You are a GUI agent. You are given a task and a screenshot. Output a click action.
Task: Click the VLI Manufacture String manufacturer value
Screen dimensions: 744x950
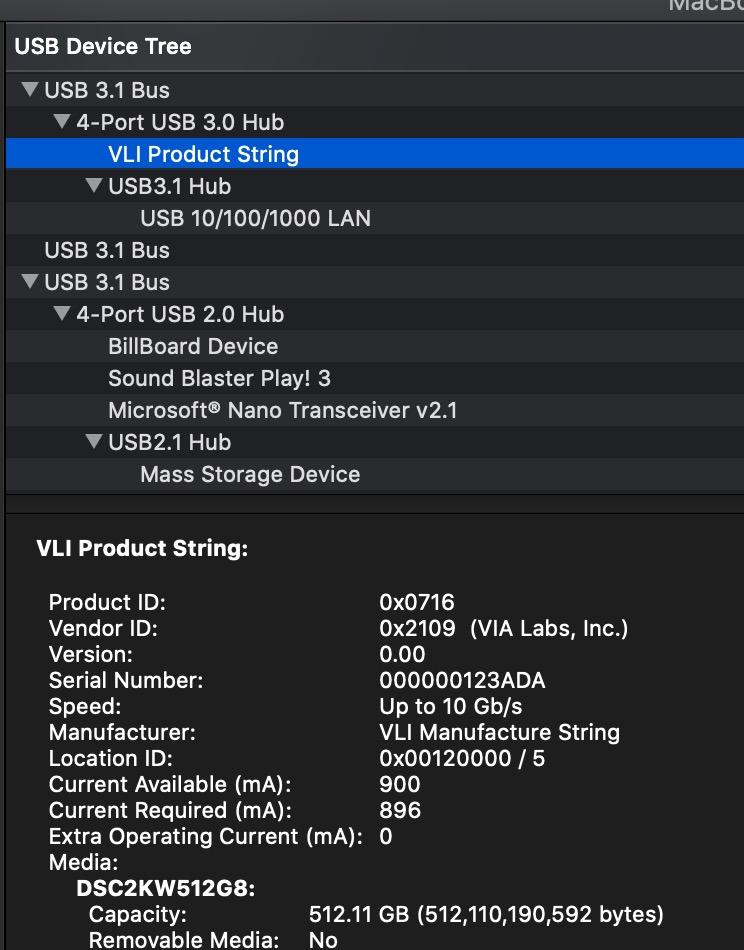tap(499, 733)
